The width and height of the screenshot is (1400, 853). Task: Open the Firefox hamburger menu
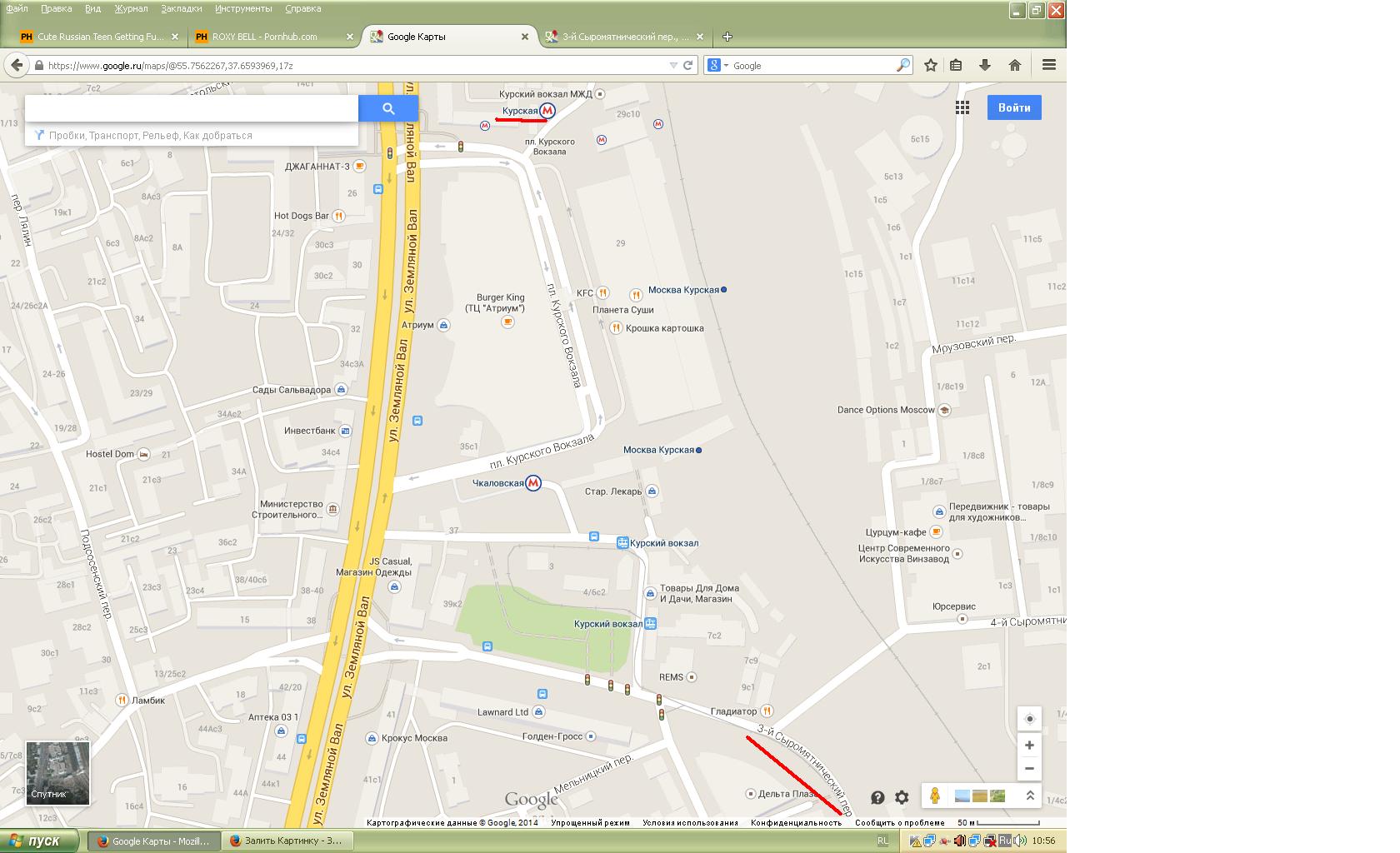(1049, 65)
